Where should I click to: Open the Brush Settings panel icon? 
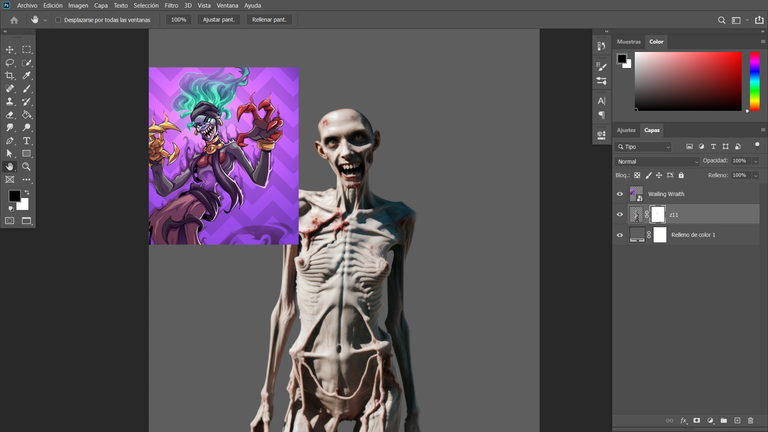pyautogui.click(x=601, y=67)
